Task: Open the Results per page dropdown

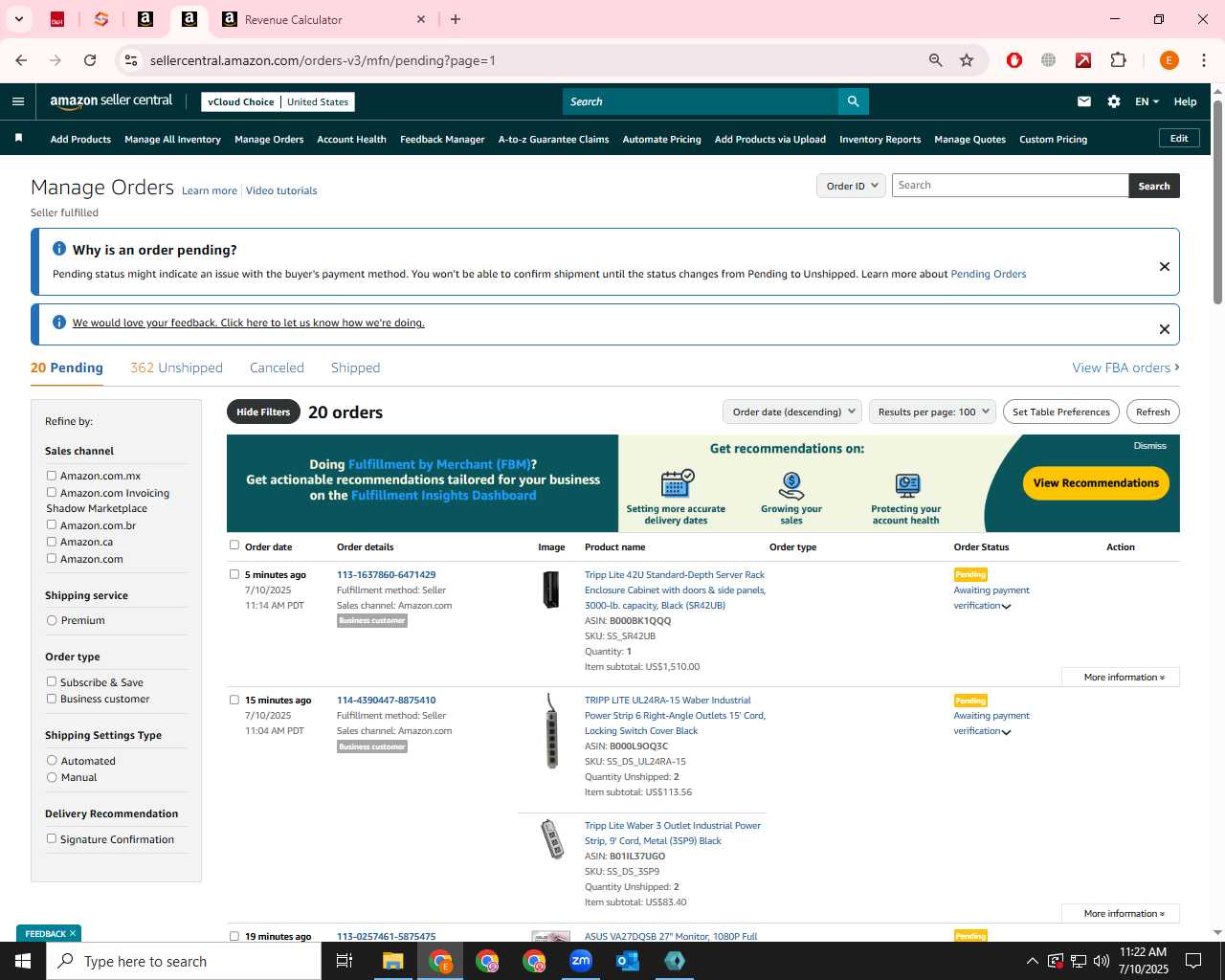Action: tap(933, 412)
